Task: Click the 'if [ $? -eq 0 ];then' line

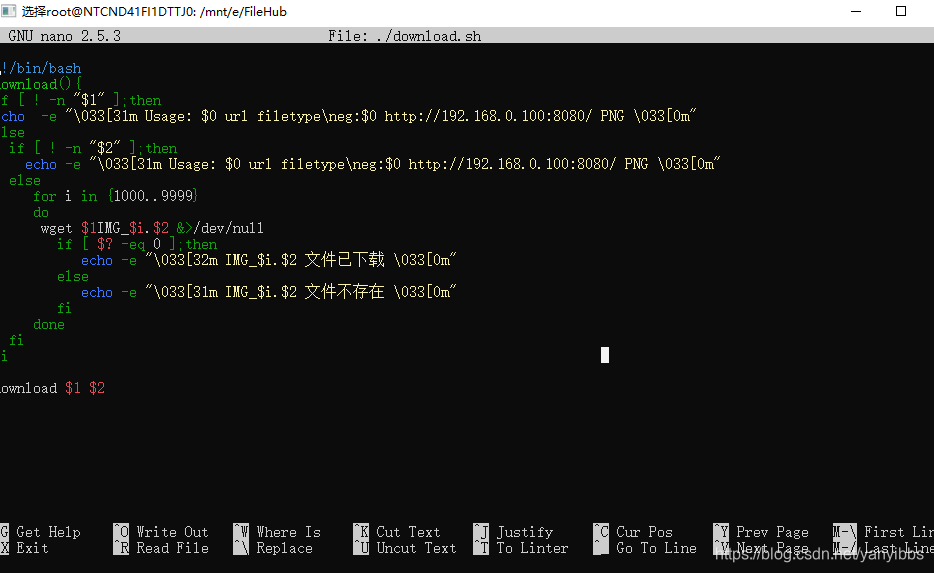Action: coord(137,244)
